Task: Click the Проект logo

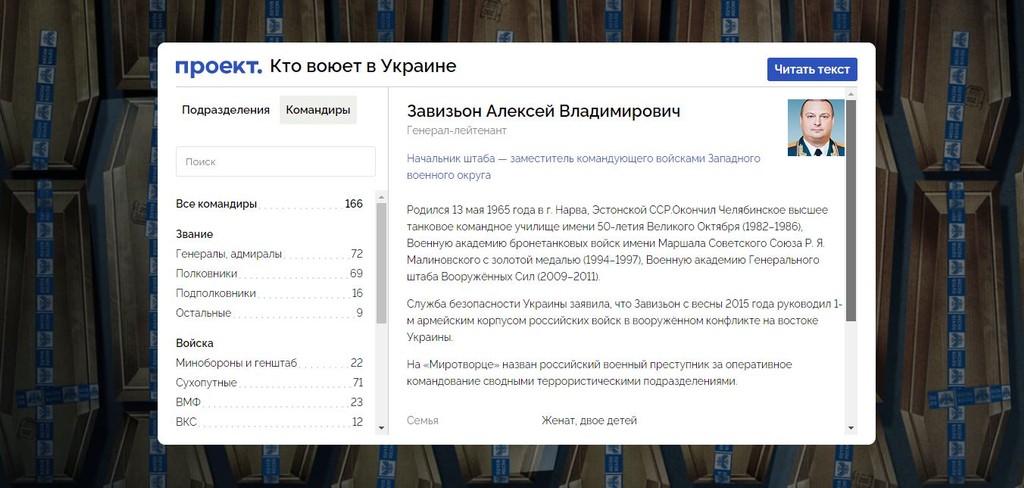Action: click(x=218, y=67)
